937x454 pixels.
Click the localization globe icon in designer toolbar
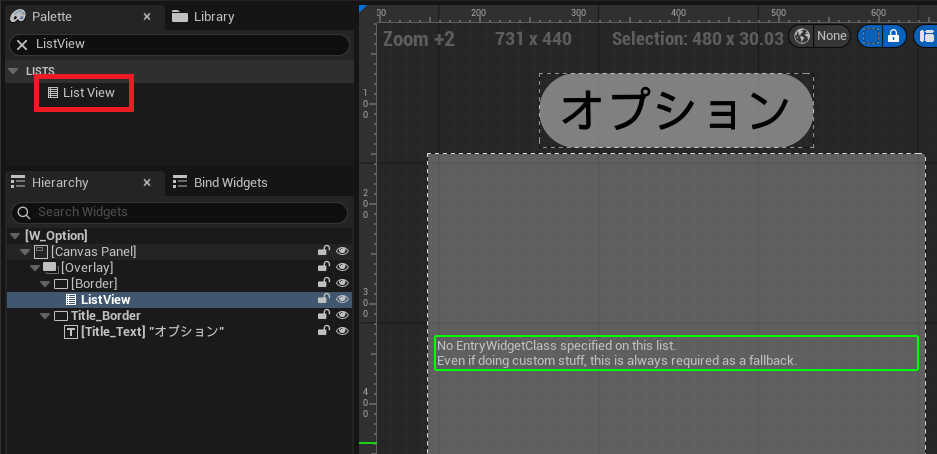click(x=801, y=36)
